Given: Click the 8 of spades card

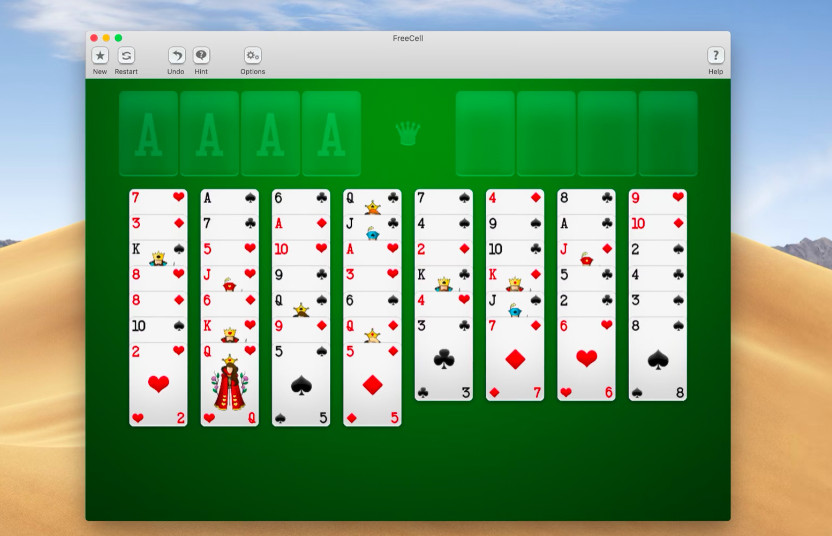Looking at the screenshot, I should [x=657, y=360].
